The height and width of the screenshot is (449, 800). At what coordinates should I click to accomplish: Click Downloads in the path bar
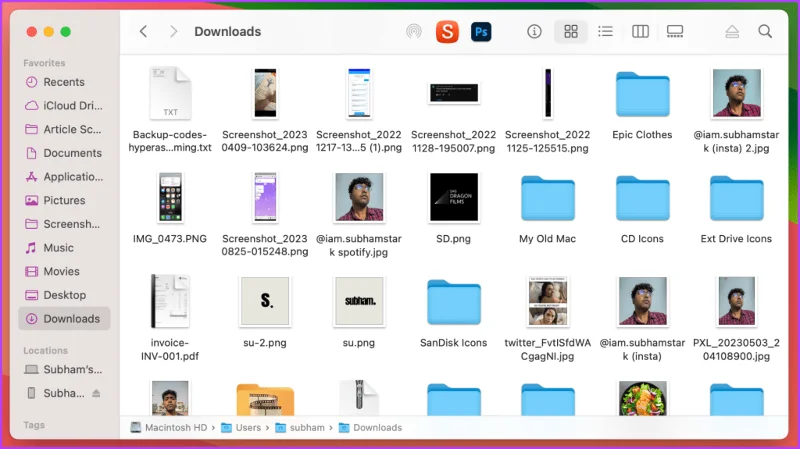(370, 428)
